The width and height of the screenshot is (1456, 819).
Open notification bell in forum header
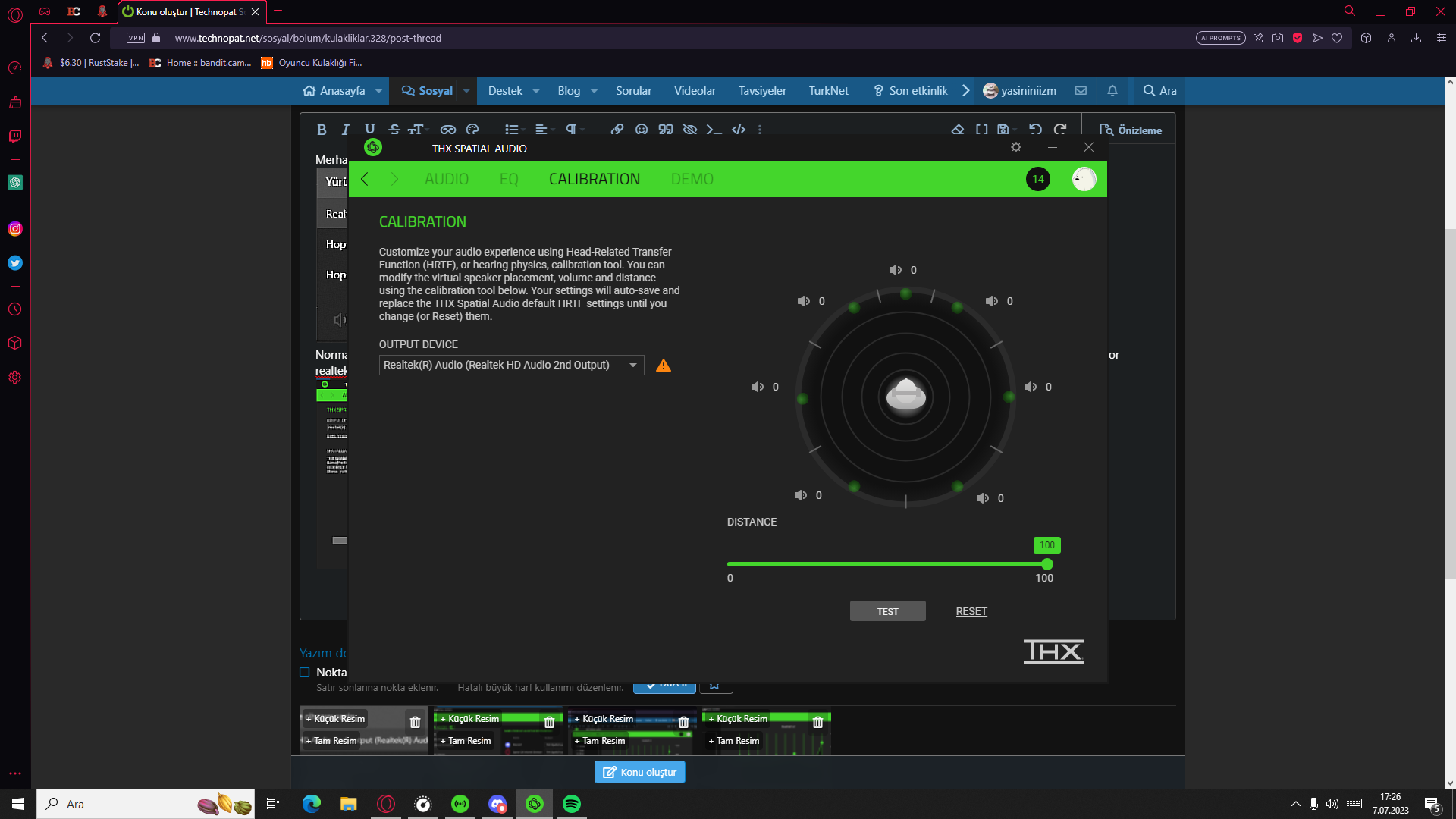coord(1112,91)
